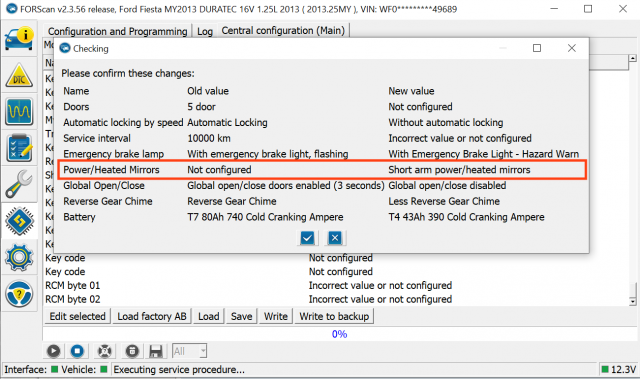Click the Load button
The image size is (640, 379).
[209, 316]
